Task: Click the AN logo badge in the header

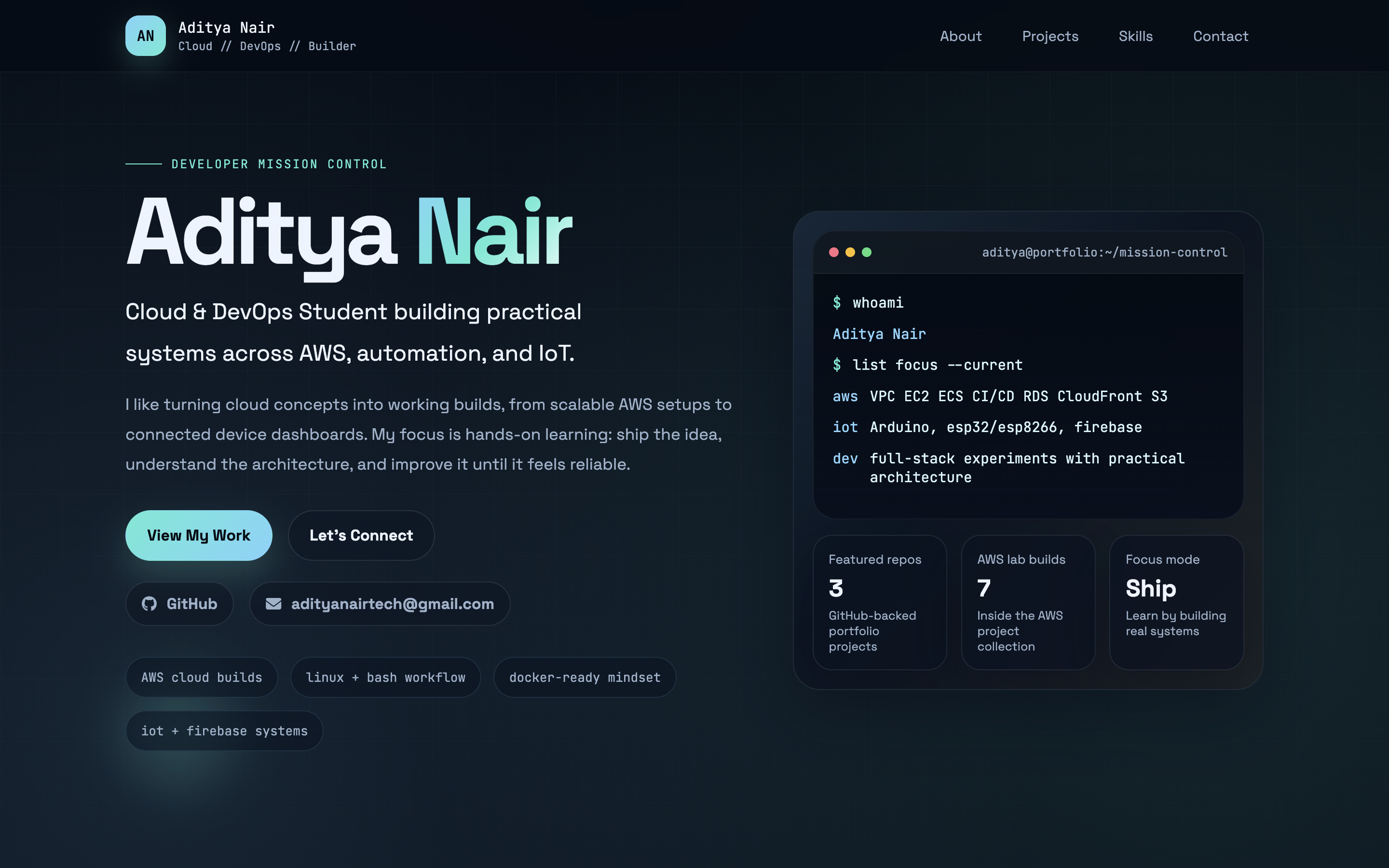Action: click(145, 36)
